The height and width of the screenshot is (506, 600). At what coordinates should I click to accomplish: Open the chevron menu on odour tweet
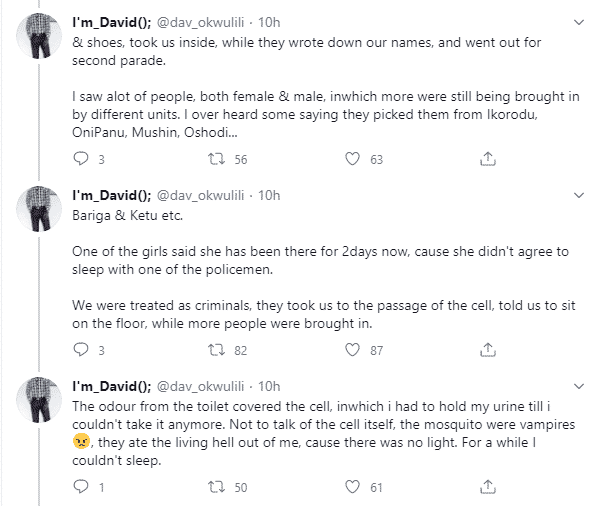coord(578,385)
